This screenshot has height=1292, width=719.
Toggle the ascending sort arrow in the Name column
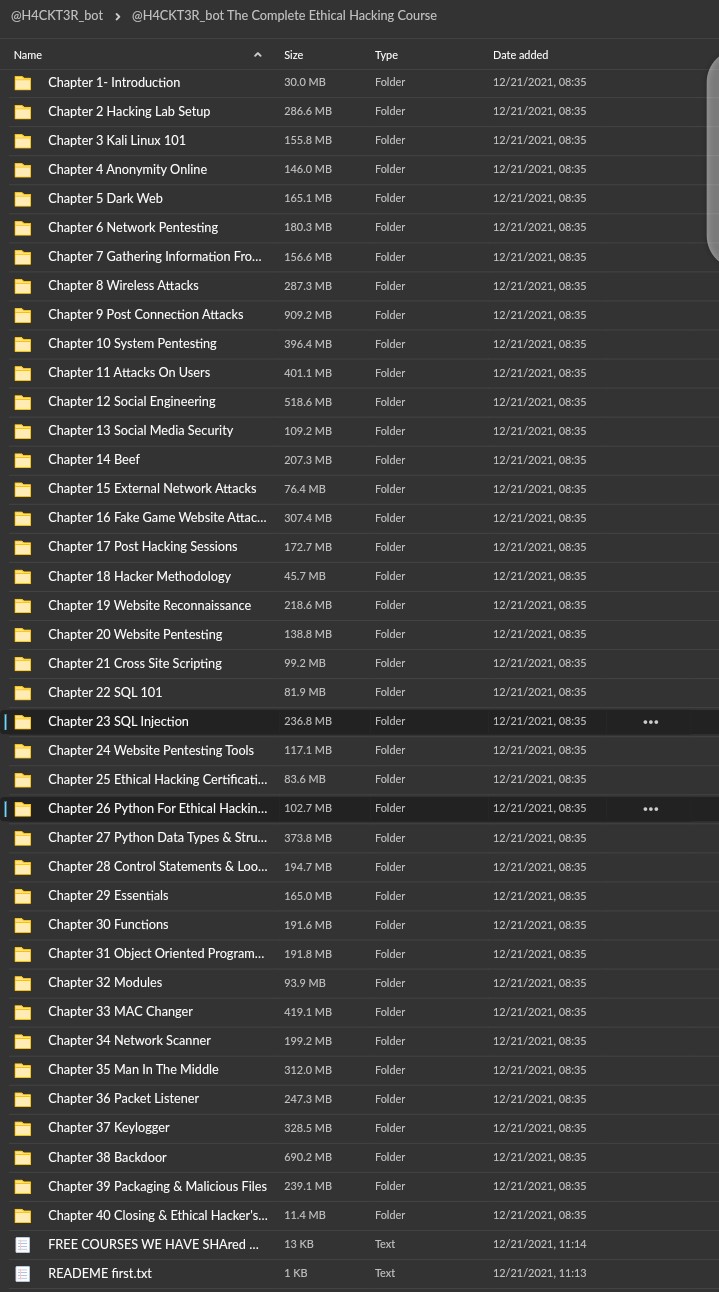click(258, 55)
